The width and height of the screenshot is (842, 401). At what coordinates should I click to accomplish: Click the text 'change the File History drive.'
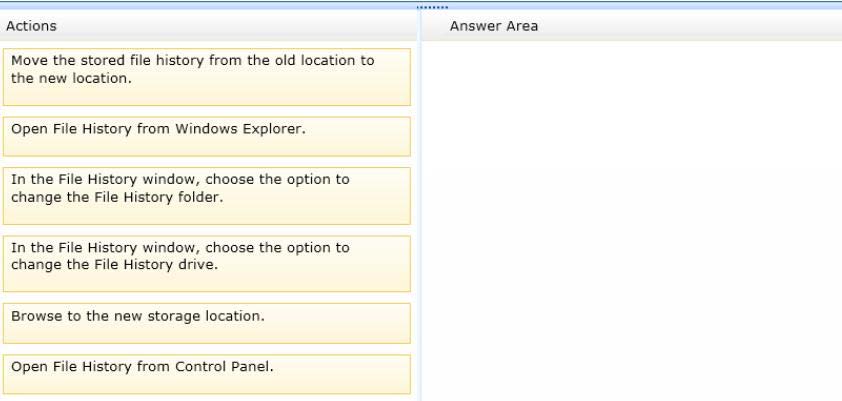coord(114,265)
